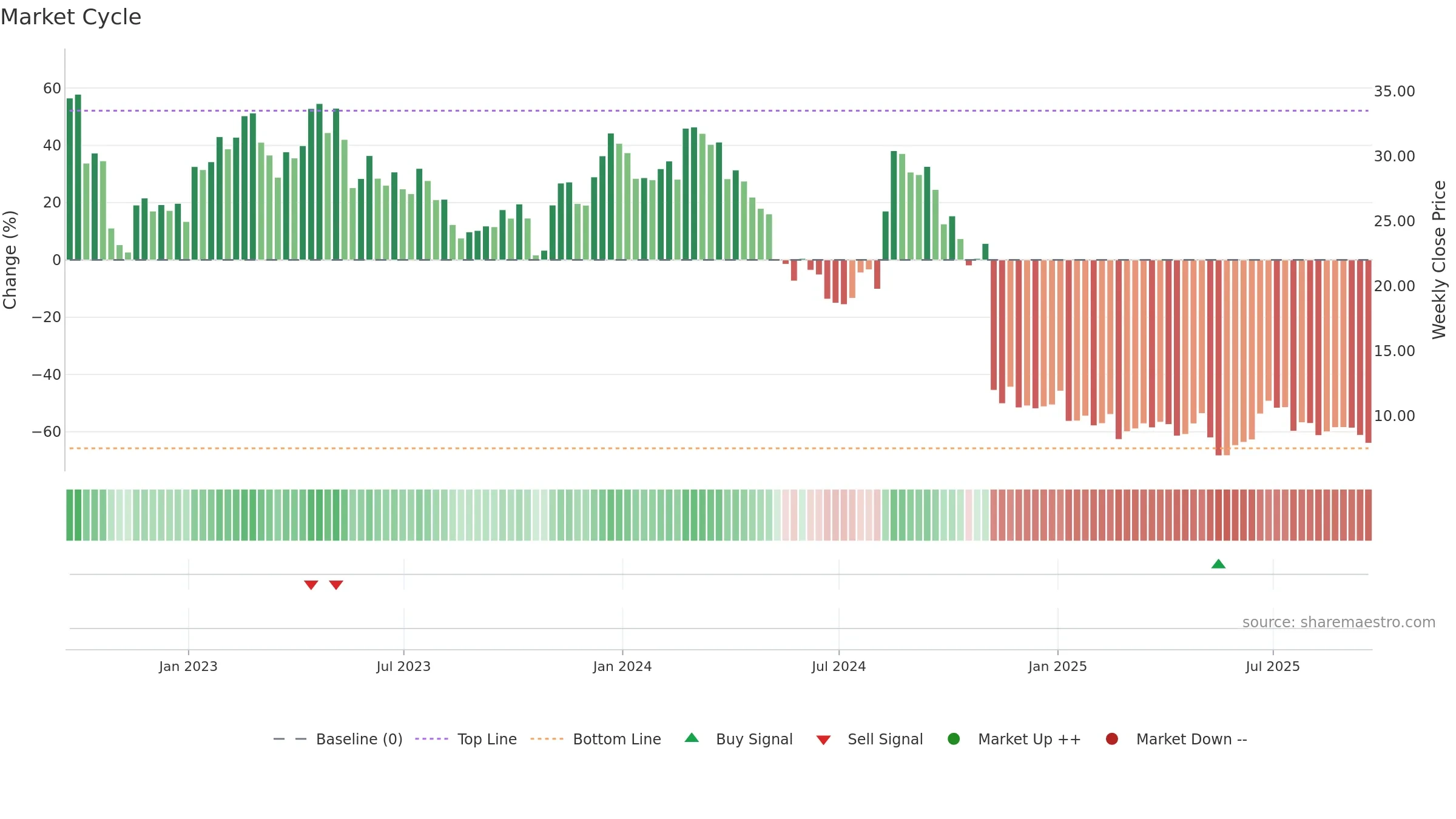Click the 'Jan 2024' axis label
Viewport: 1456px width, 819px height.
(x=622, y=667)
